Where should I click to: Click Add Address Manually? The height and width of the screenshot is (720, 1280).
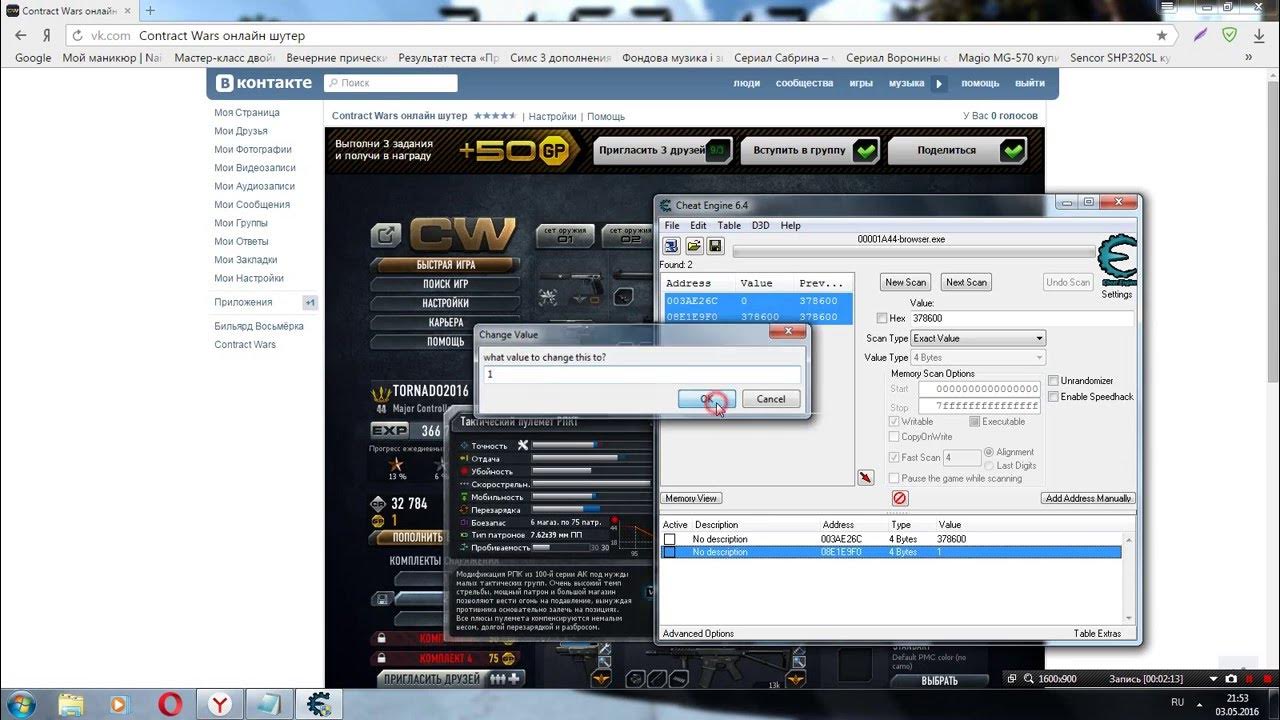pyautogui.click(x=1088, y=498)
